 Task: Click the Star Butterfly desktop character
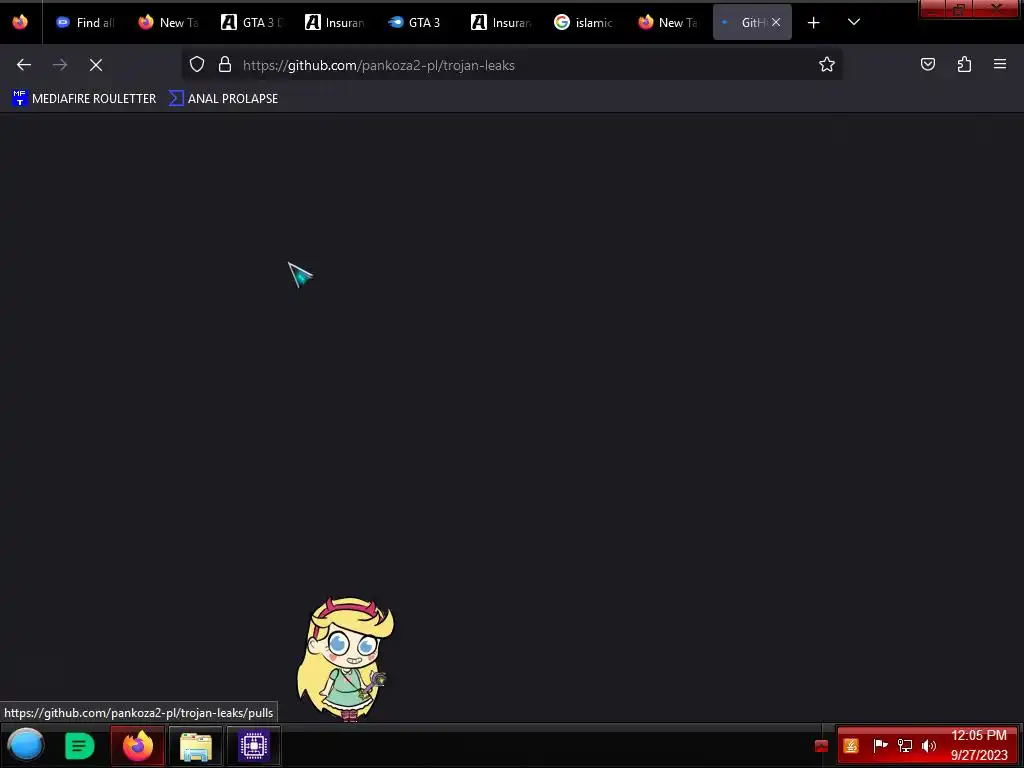(345, 658)
